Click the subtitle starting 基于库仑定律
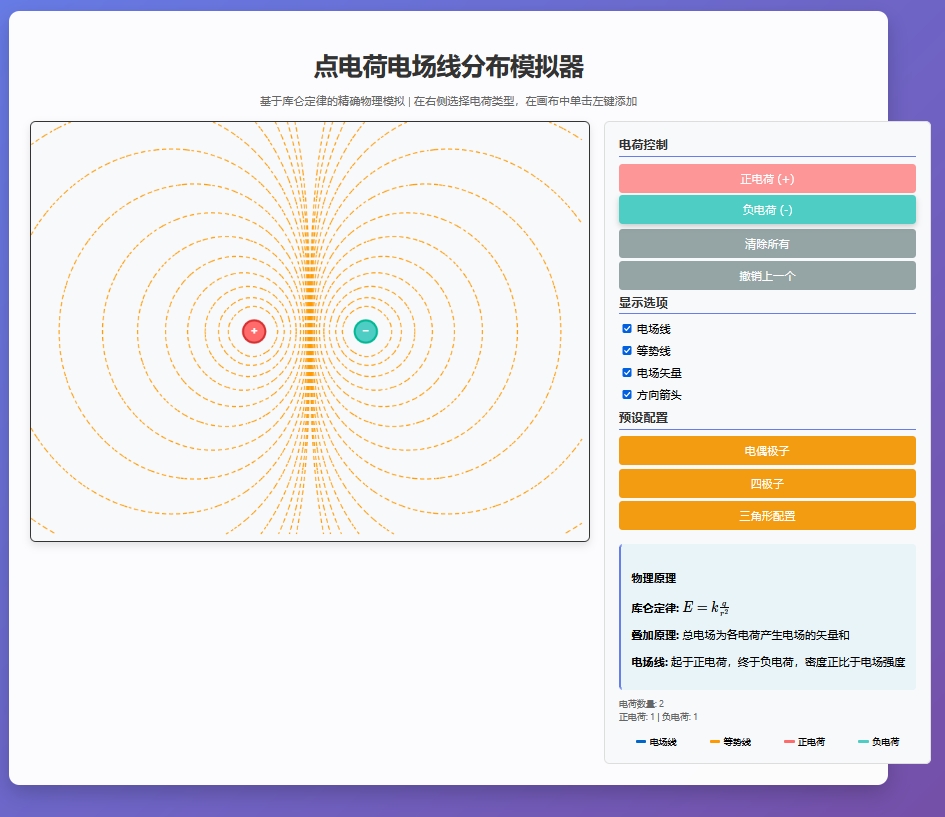Screen dimensions: 945x817 pos(448,101)
